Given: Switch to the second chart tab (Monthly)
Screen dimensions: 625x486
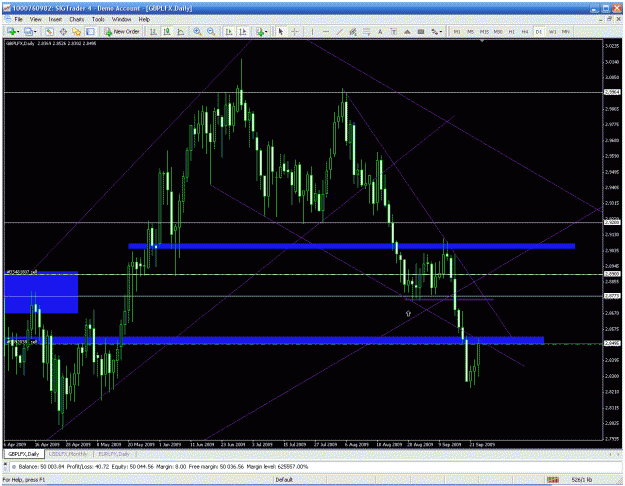Looking at the screenshot, I should point(68,454).
